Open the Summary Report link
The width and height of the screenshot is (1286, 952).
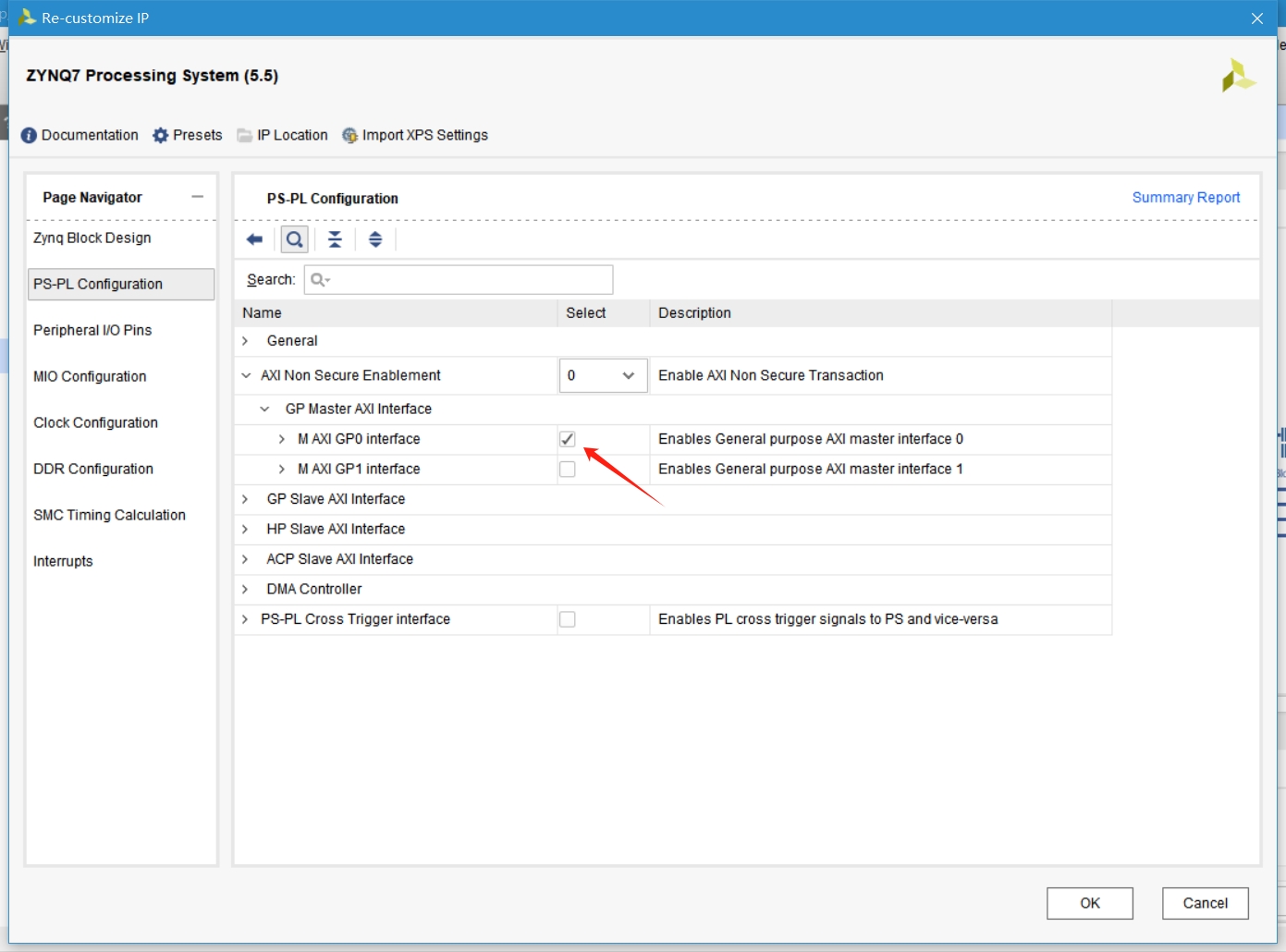(1186, 198)
